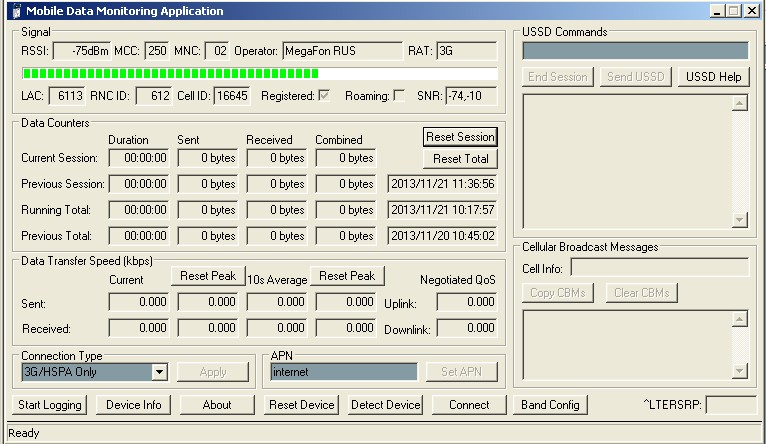Minimize the Mobile Data Monitoring window

point(717,11)
